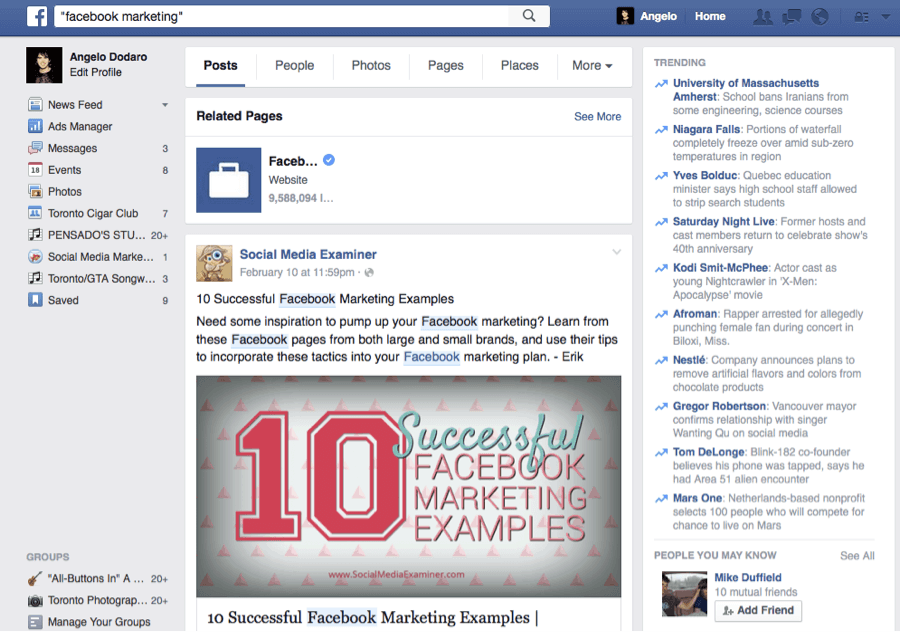Click verified badge next to Faceb...

tap(329, 160)
